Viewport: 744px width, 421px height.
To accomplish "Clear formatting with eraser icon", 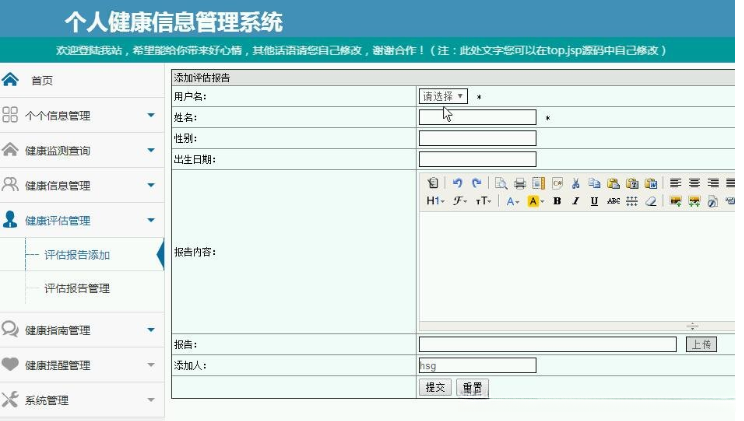I will [651, 201].
